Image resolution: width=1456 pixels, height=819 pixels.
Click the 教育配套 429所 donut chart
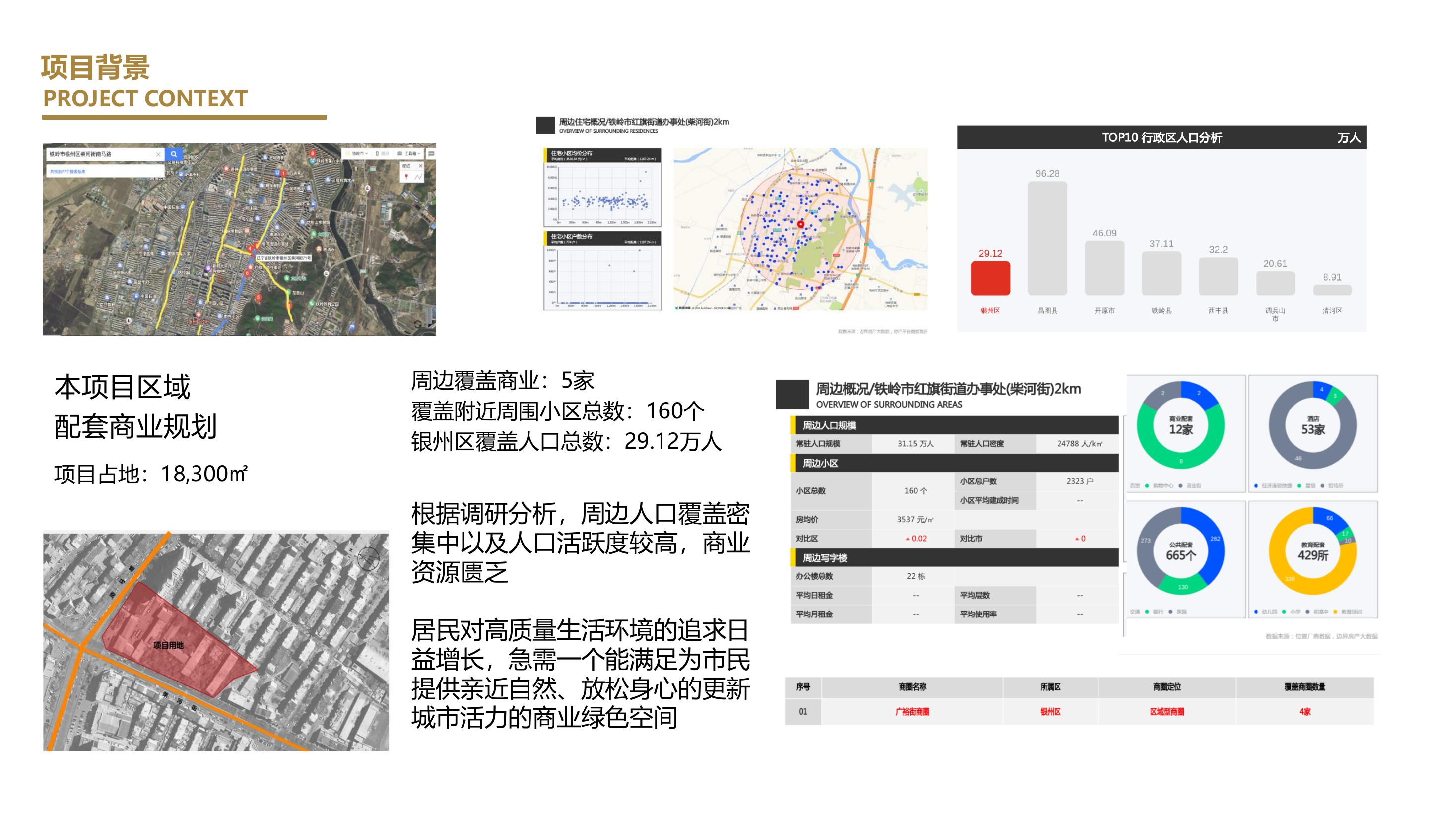click(x=1313, y=551)
